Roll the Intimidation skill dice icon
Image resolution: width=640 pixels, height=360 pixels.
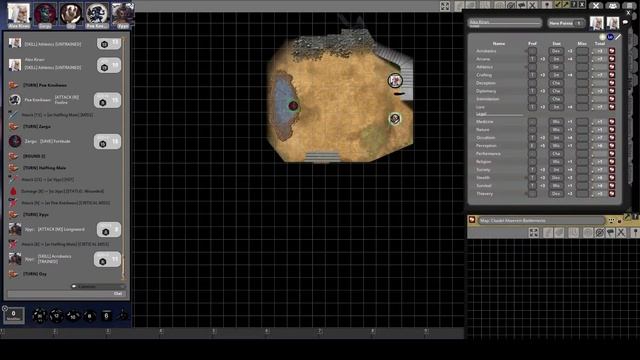pyautogui.click(x=611, y=99)
